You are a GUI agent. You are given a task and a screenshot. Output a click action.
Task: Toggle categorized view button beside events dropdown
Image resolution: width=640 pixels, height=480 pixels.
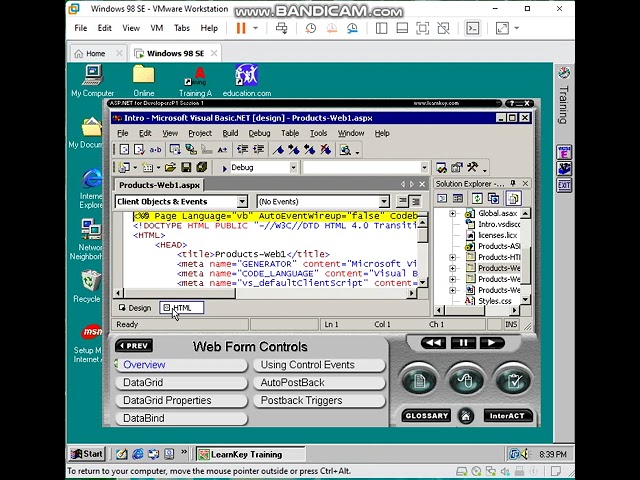[415, 201]
